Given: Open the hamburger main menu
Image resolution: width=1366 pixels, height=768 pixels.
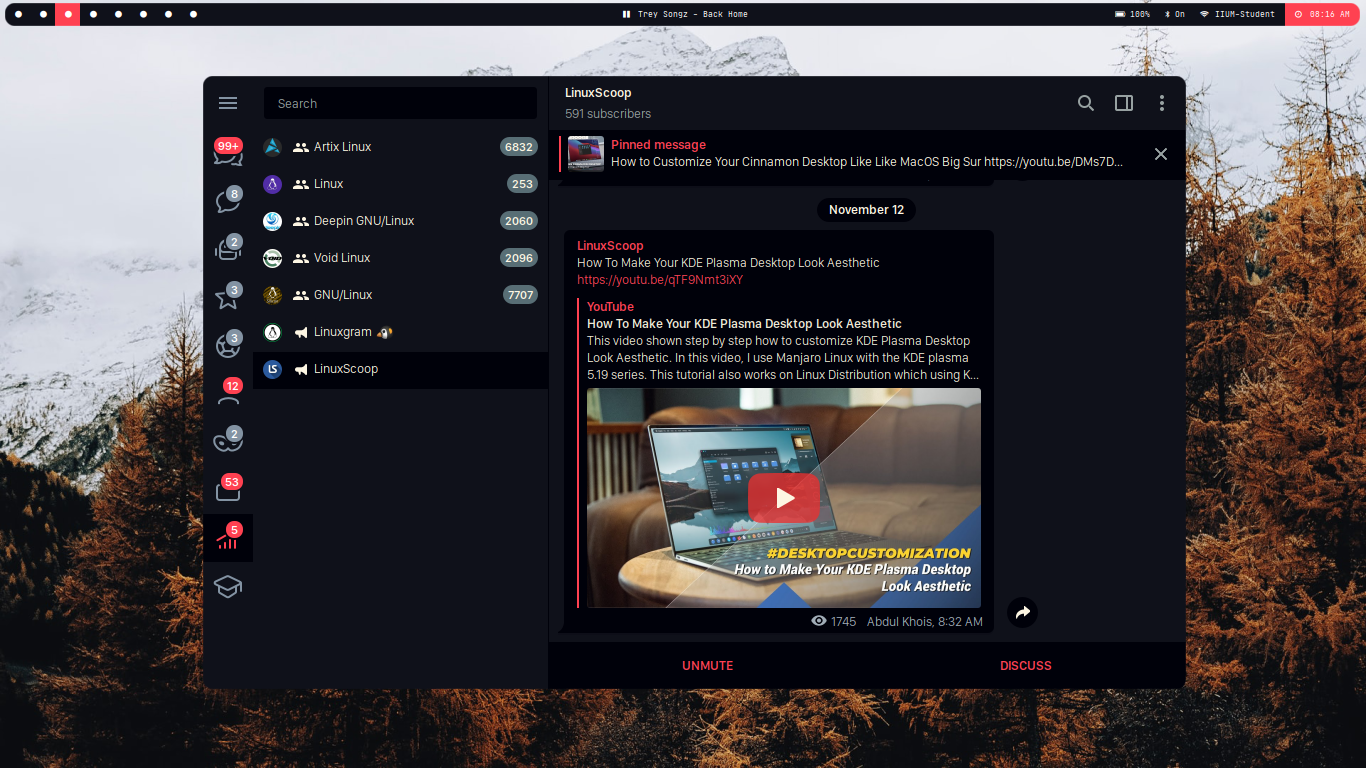Looking at the screenshot, I should 228,103.
